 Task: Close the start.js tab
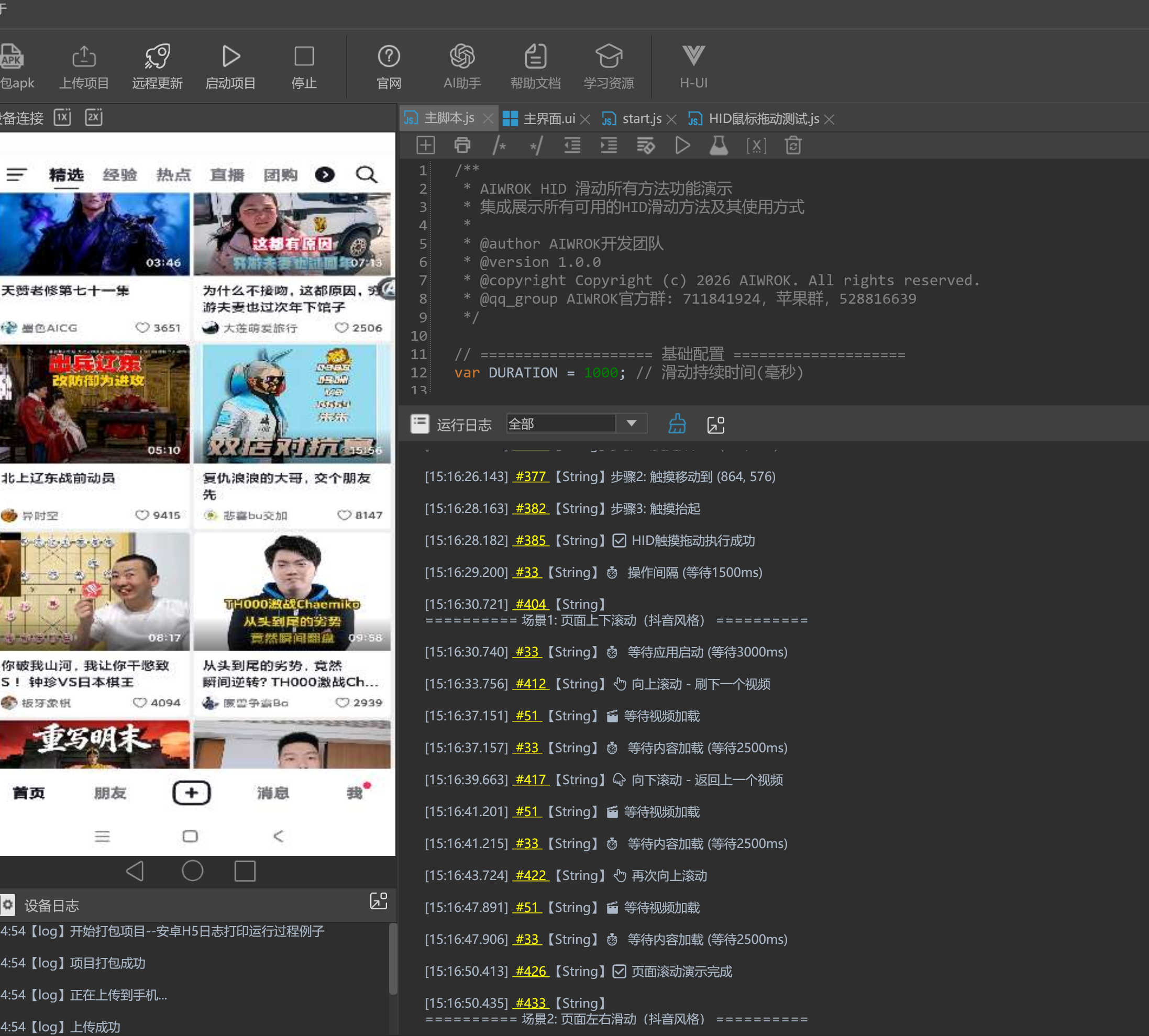[671, 119]
